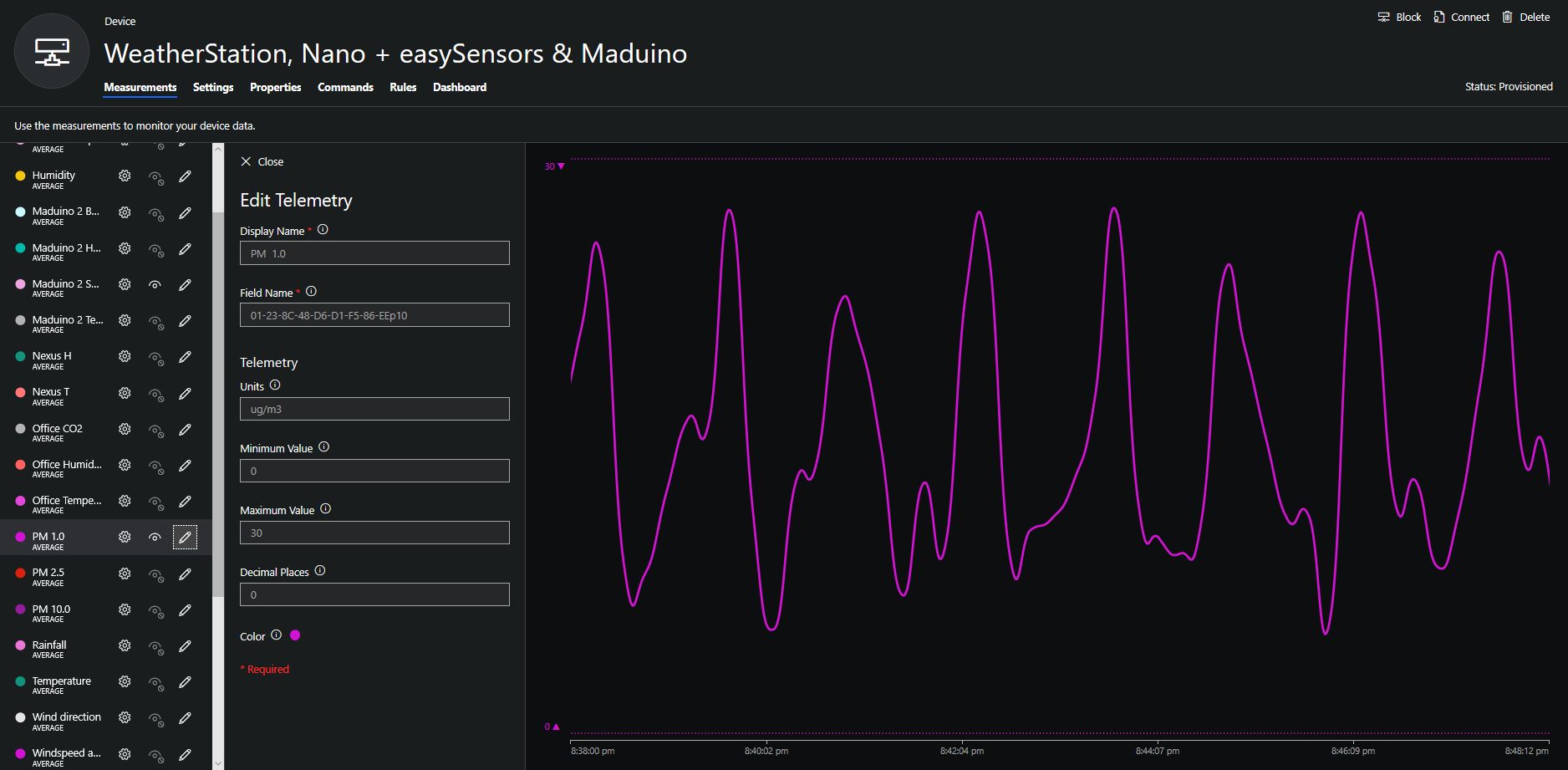This screenshot has height=770, width=1568.
Task: Click the info icon beside Decimal Places
Action: [320, 571]
